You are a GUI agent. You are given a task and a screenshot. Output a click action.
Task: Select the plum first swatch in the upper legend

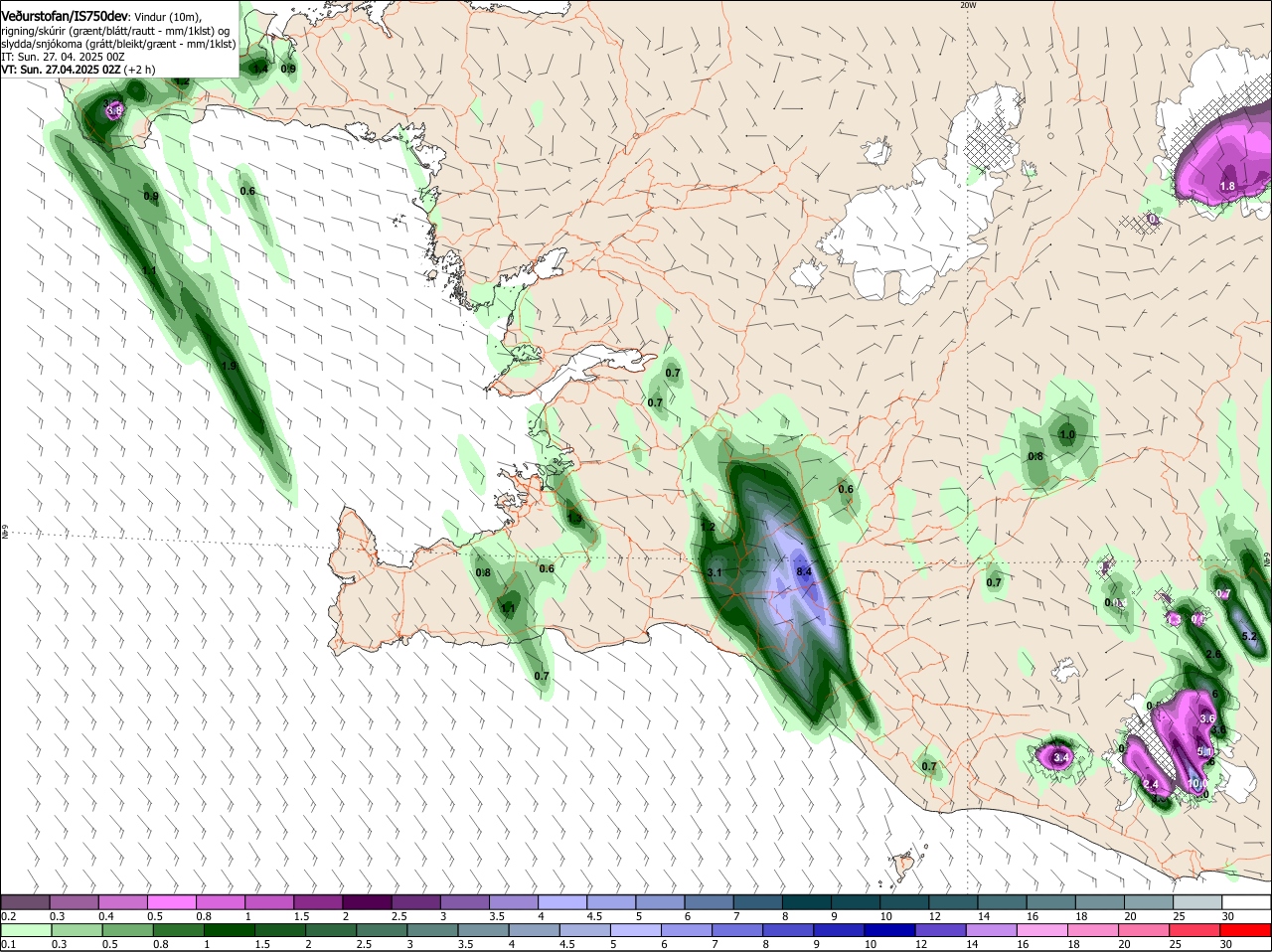[x=25, y=901]
